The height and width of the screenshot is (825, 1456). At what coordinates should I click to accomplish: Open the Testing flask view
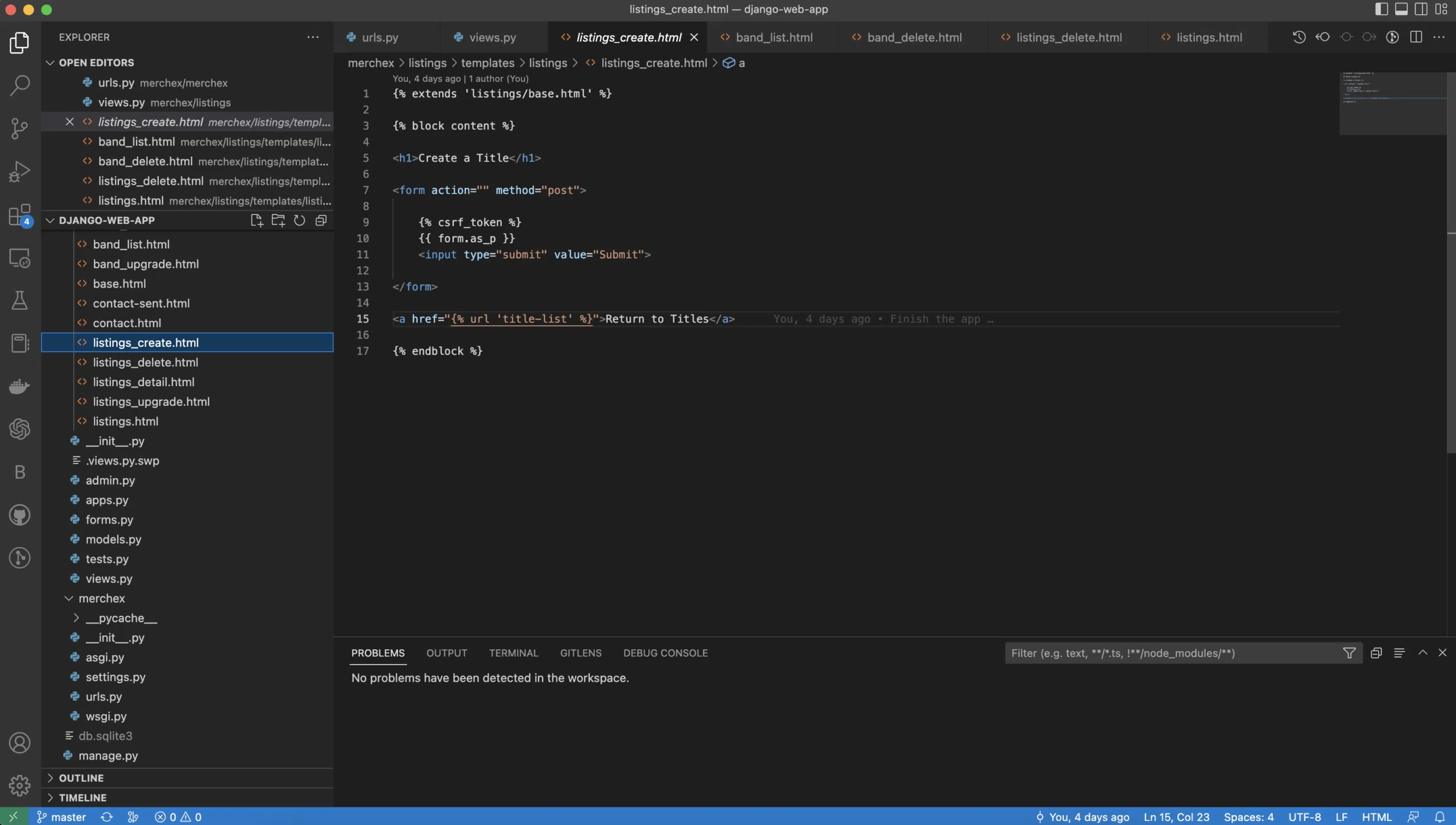coord(20,300)
